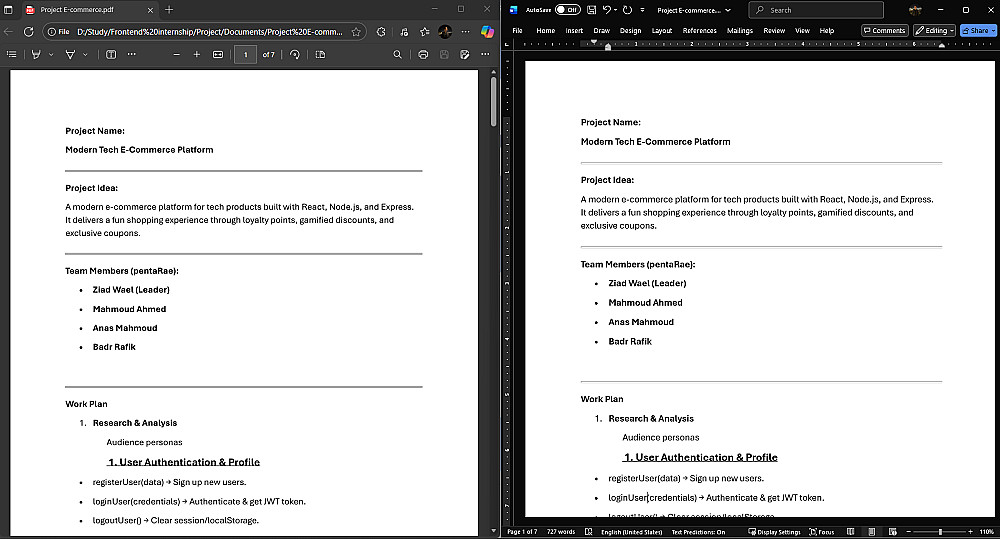Add text to the PDF
The width and height of the screenshot is (1000, 539).
(x=111, y=55)
